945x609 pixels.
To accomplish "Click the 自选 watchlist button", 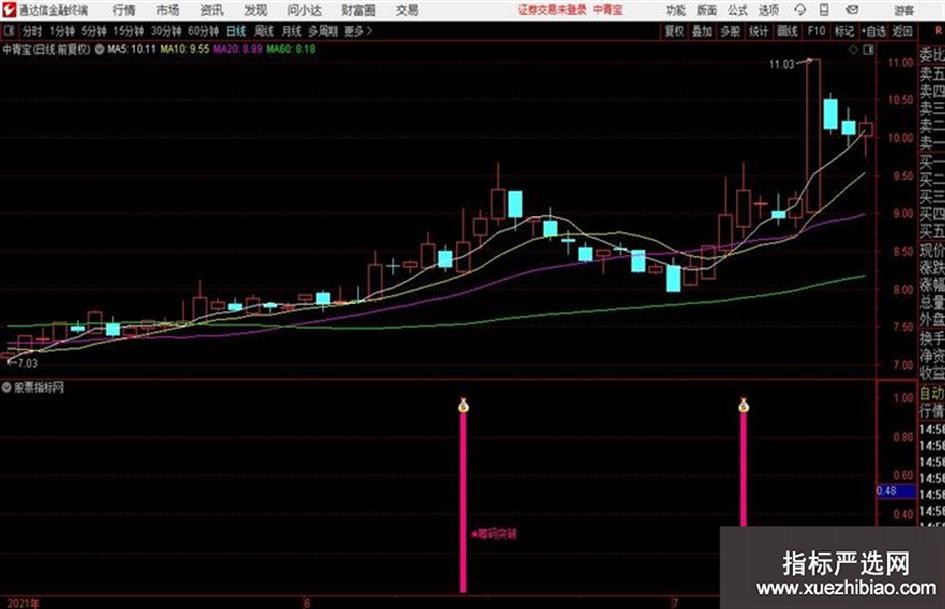I will pos(874,31).
